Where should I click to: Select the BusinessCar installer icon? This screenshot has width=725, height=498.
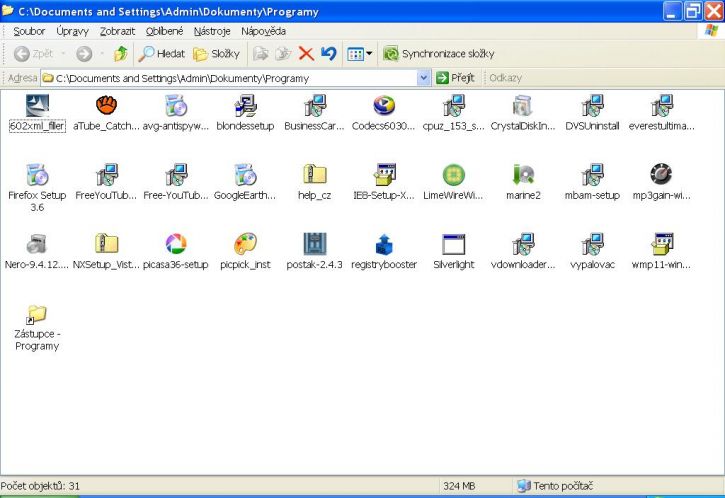tap(314, 105)
